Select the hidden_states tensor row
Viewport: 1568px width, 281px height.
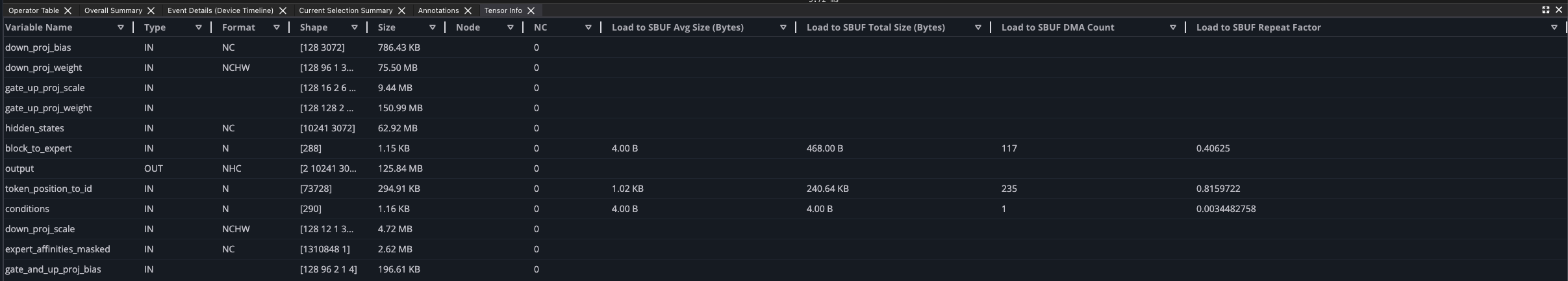[34, 128]
